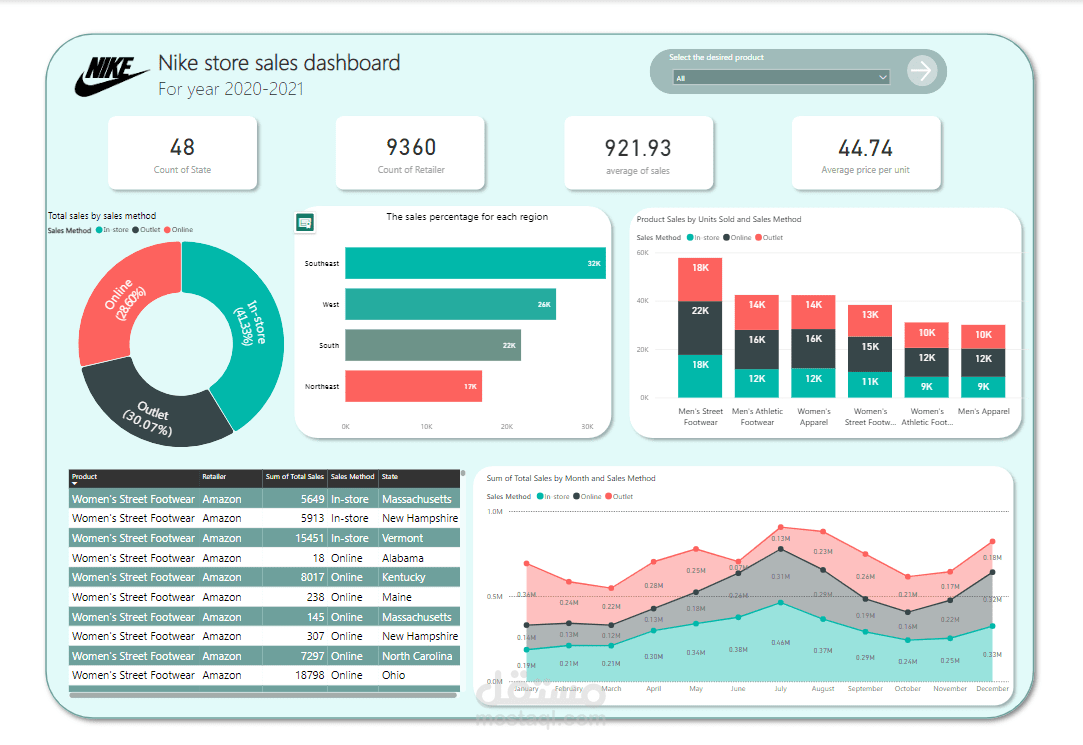Image resolution: width=1083 pixels, height=745 pixels.
Task: Sort table by Sum of Total Sales header
Action: tap(294, 476)
